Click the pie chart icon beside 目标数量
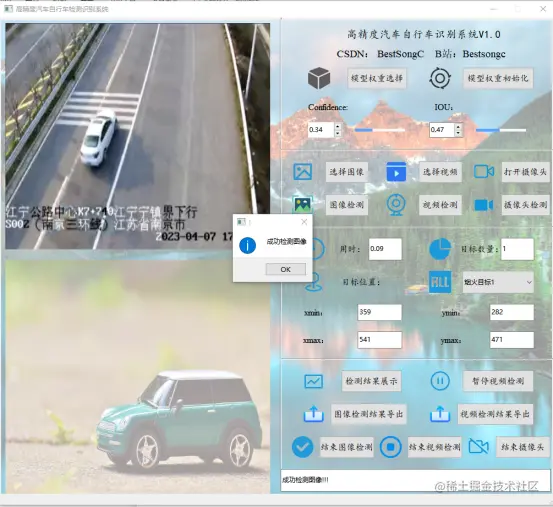 pos(440,249)
